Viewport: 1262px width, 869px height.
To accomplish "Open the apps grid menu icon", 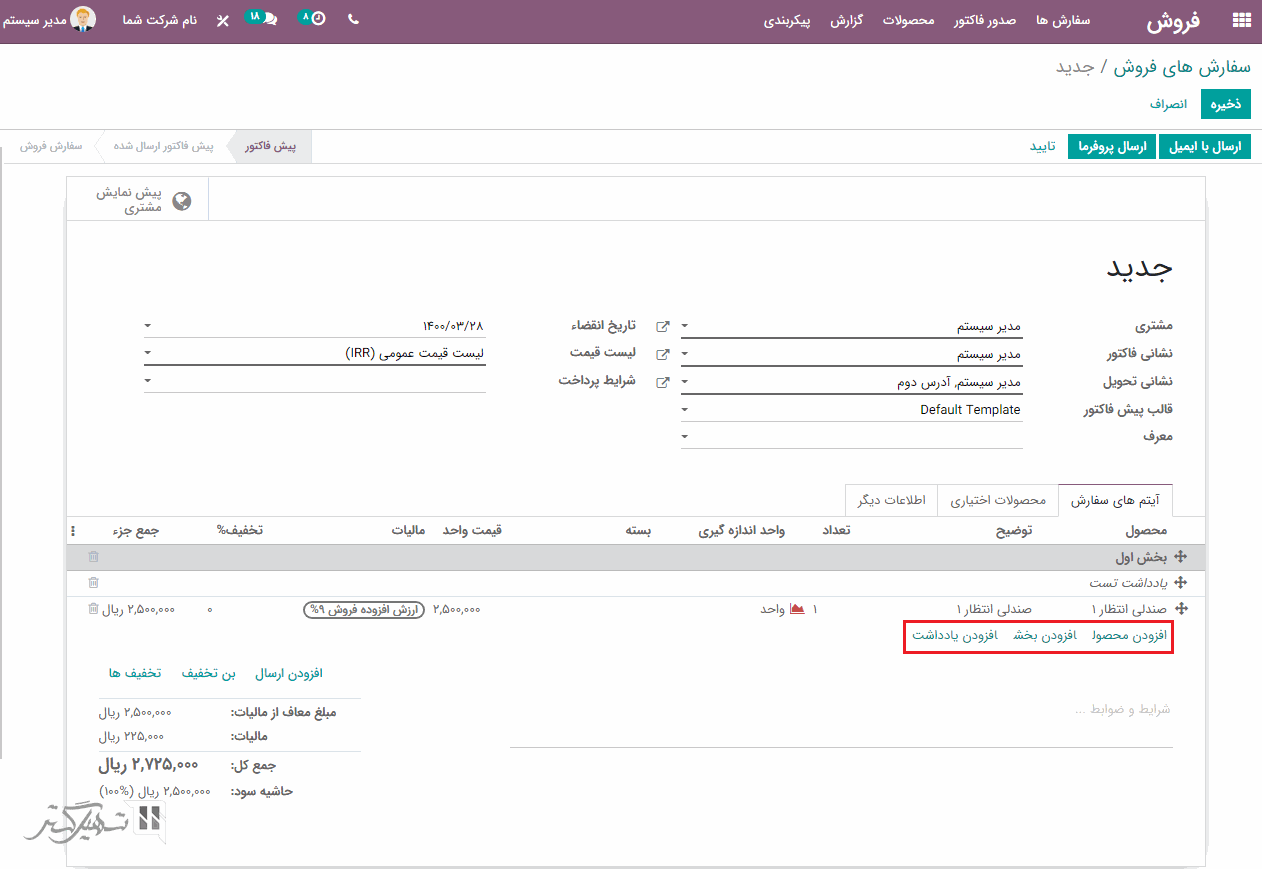I will 1241,20.
